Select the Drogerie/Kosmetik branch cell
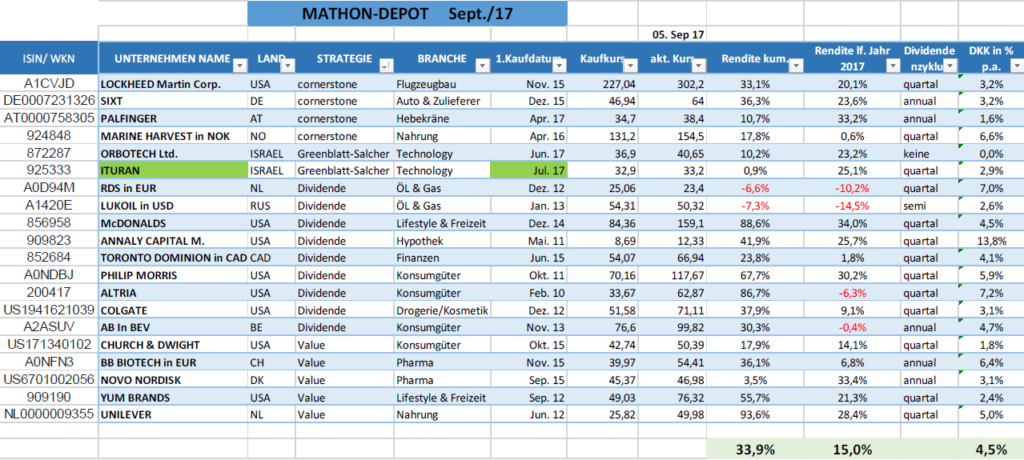This screenshot has height=460, width=1024. pyautogui.click(x=442, y=310)
